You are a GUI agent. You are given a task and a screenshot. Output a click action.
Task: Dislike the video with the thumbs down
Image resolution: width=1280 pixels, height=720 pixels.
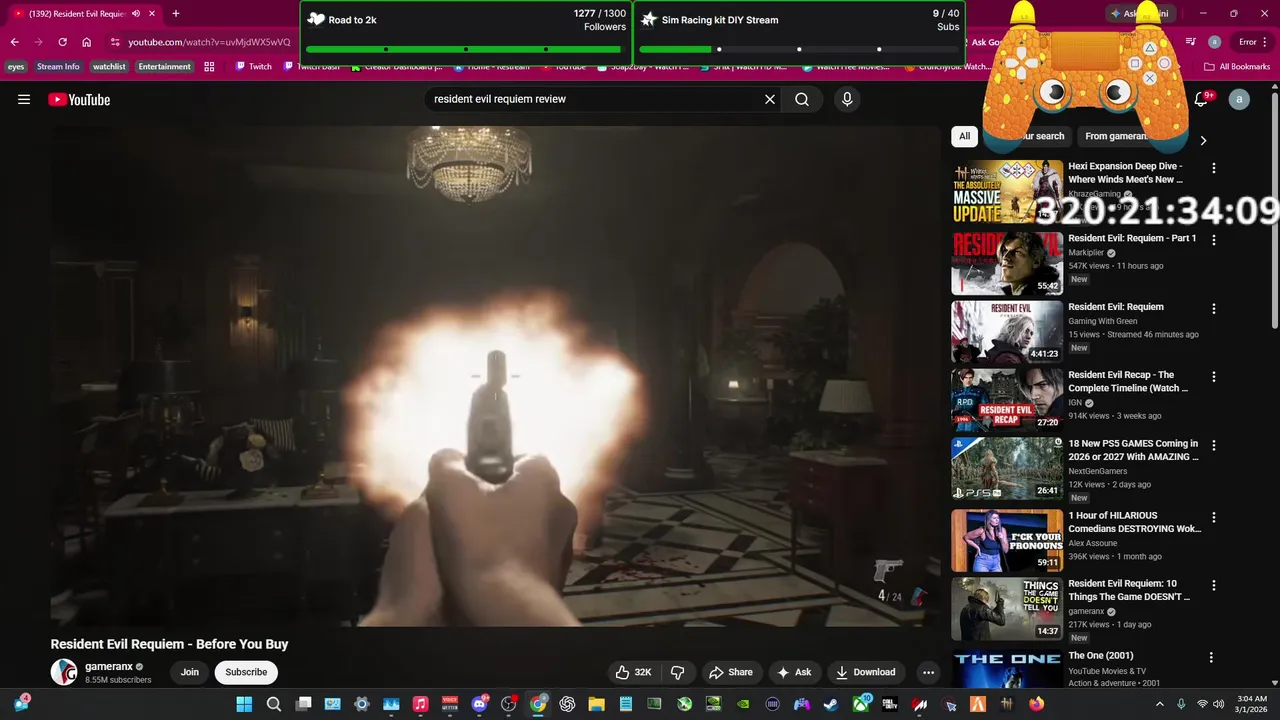(x=677, y=672)
